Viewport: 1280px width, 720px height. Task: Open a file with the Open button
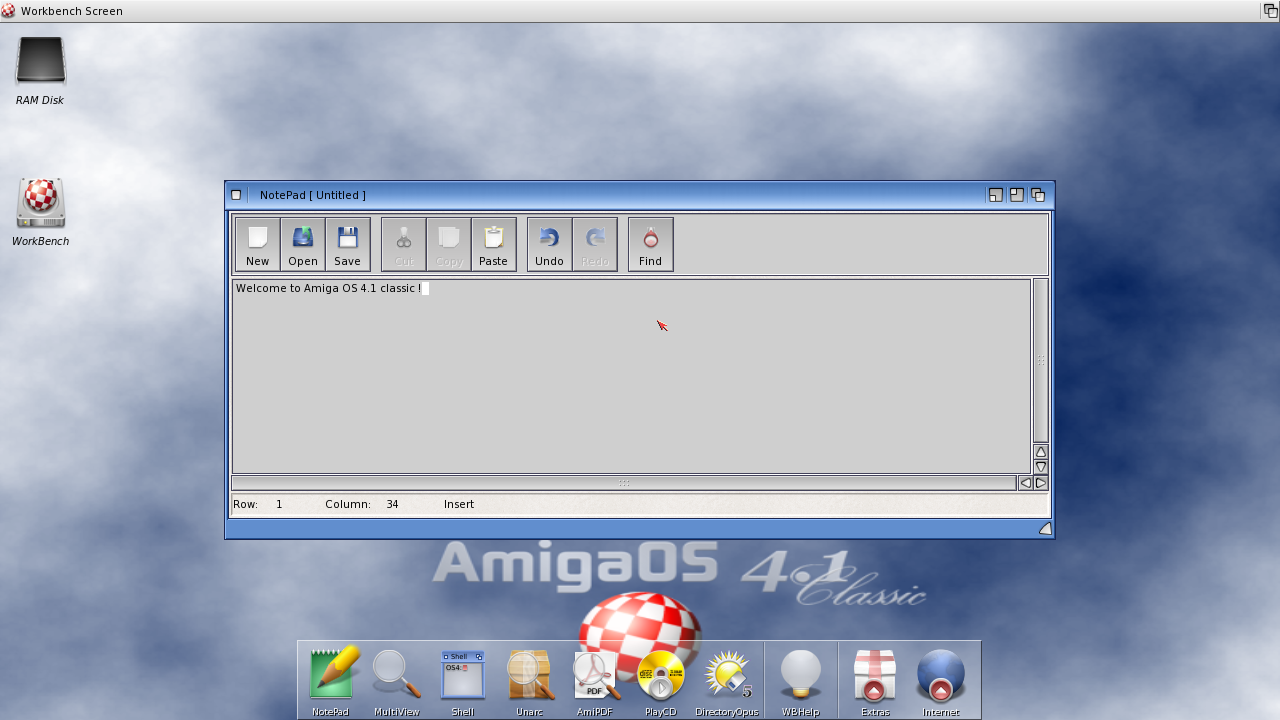tap(303, 244)
